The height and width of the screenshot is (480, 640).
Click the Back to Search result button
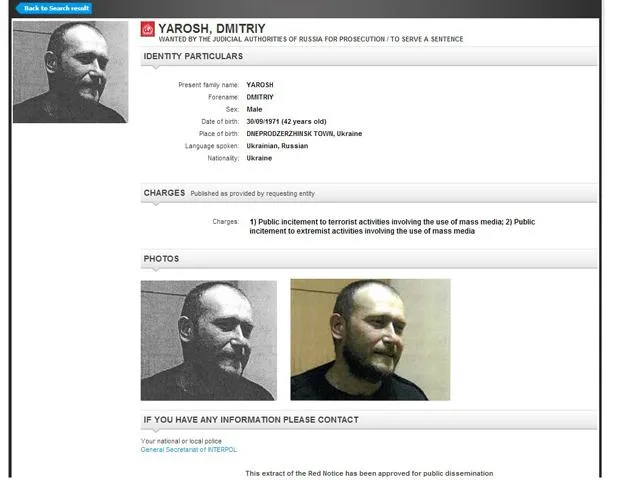(x=54, y=8)
